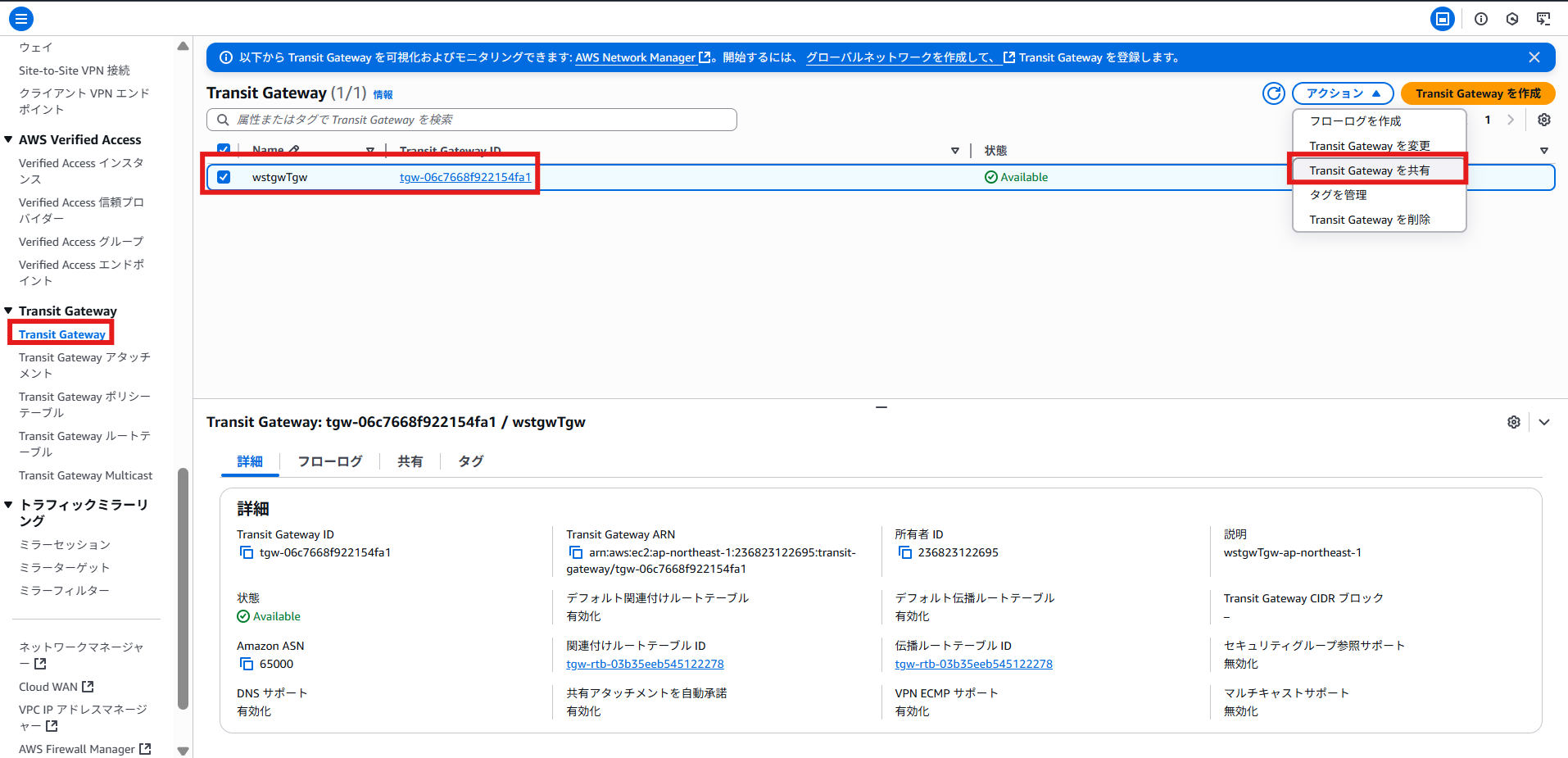Image resolution: width=1568 pixels, height=758 pixels.
Task: Switch to the 詳細 tab
Action: pos(250,461)
